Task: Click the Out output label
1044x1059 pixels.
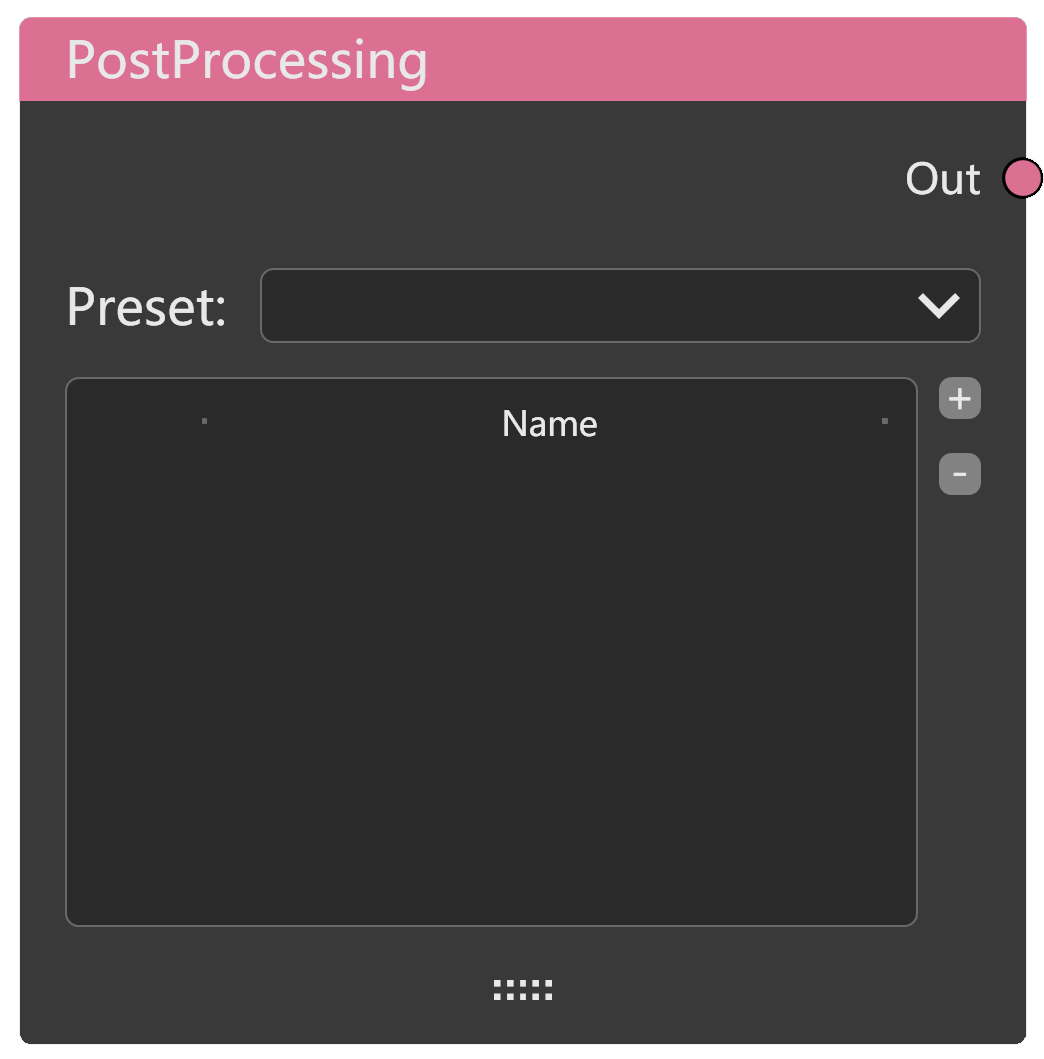Action: pyautogui.click(x=942, y=179)
